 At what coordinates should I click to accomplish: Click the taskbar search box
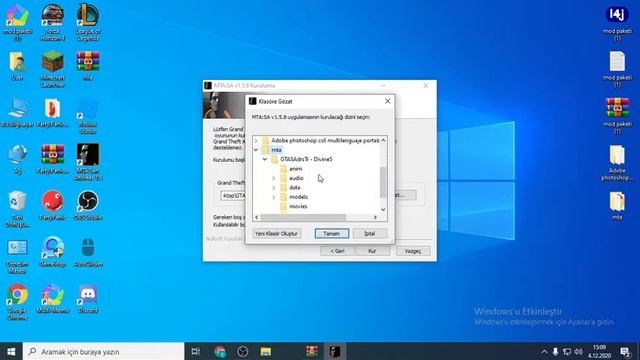(x=104, y=351)
